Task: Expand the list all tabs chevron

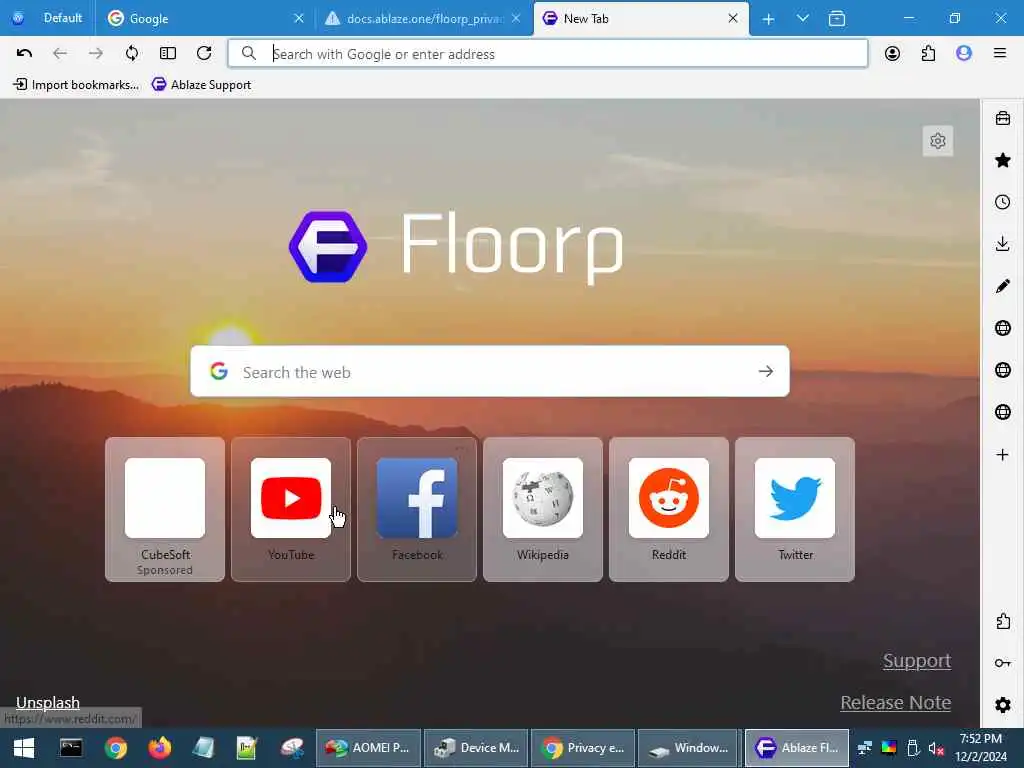Action: [803, 18]
